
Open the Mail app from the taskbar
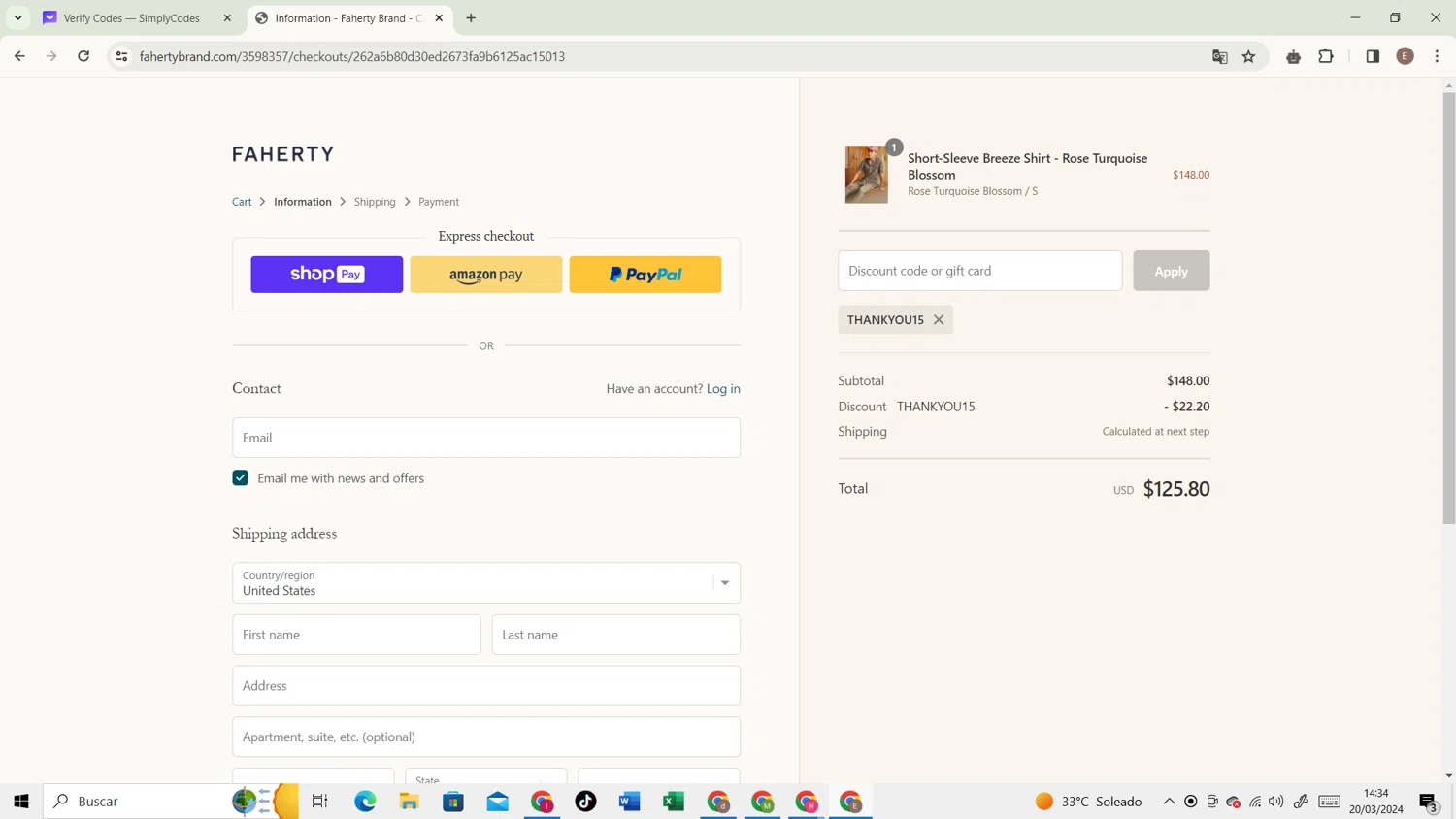click(x=498, y=802)
